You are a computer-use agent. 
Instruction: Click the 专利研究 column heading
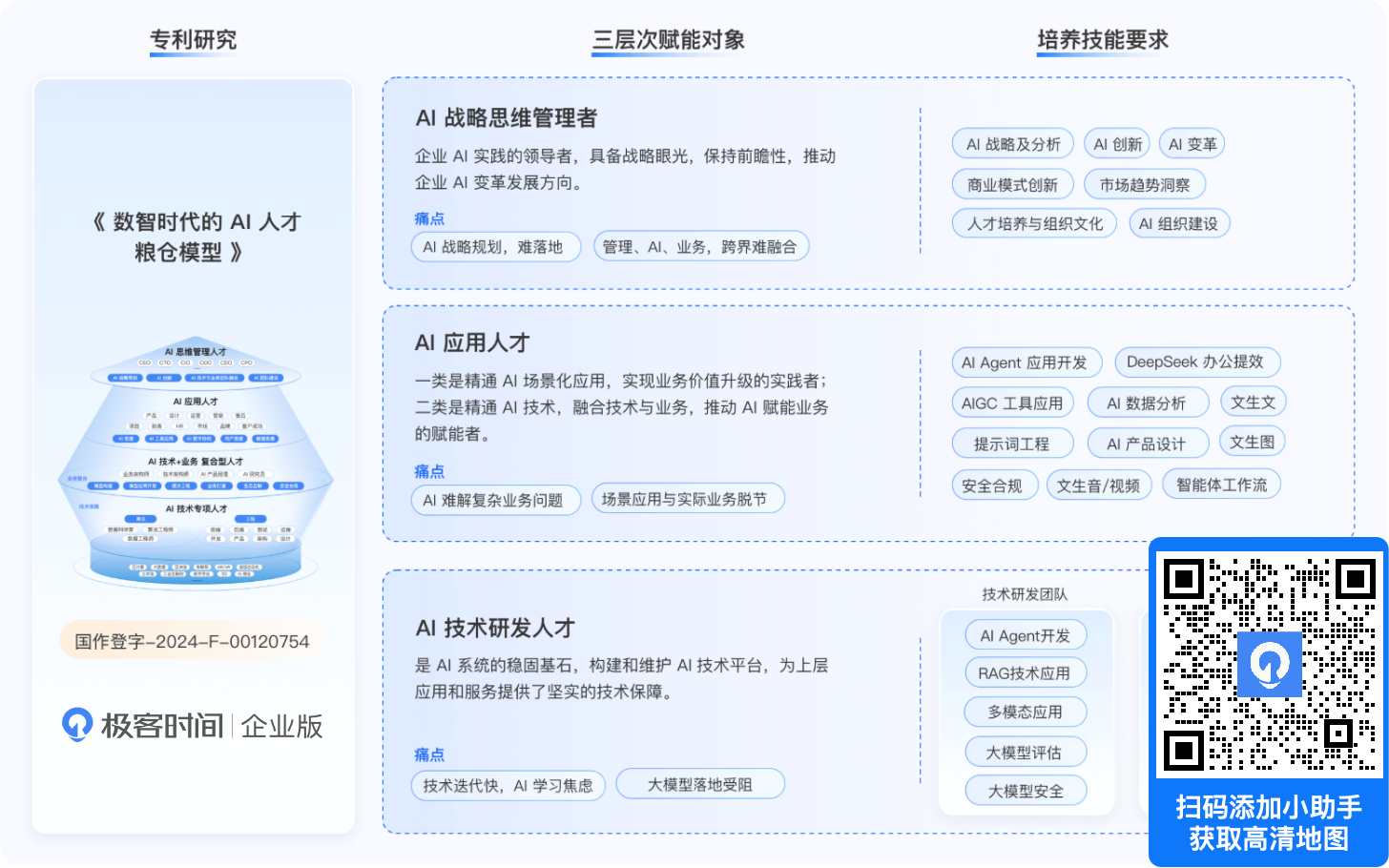194,40
